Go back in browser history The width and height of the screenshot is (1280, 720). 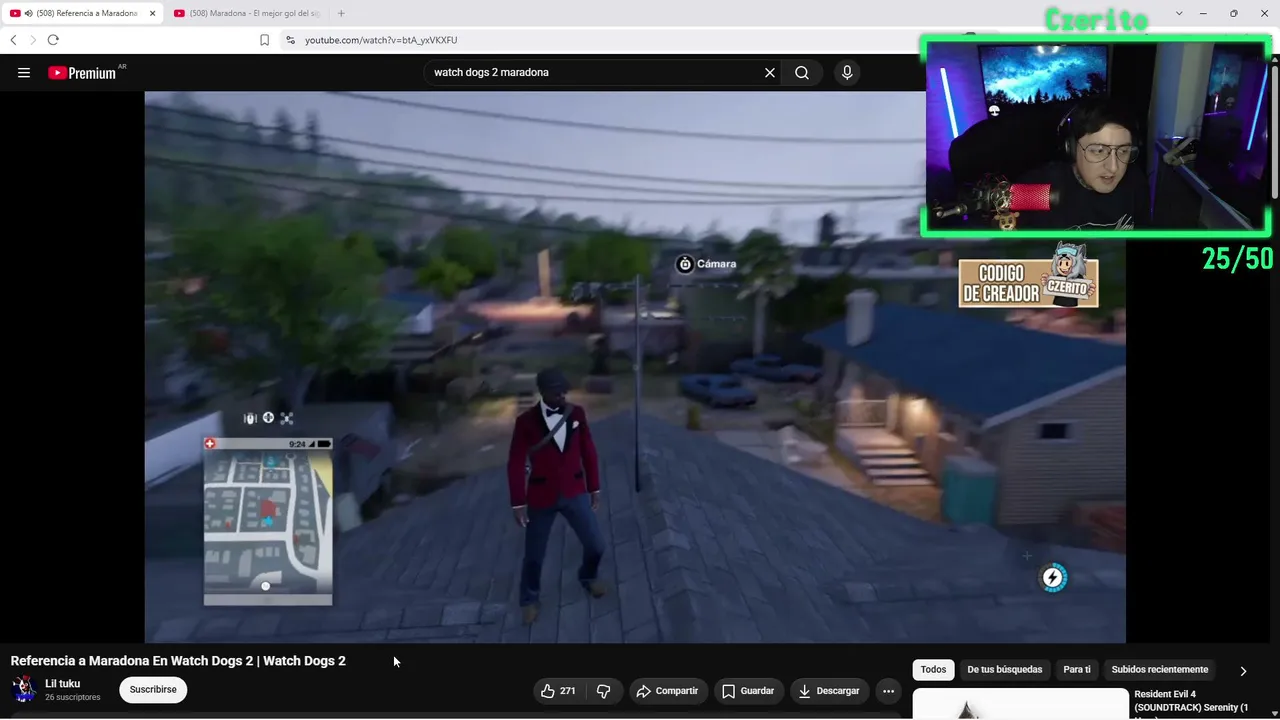(x=13, y=40)
